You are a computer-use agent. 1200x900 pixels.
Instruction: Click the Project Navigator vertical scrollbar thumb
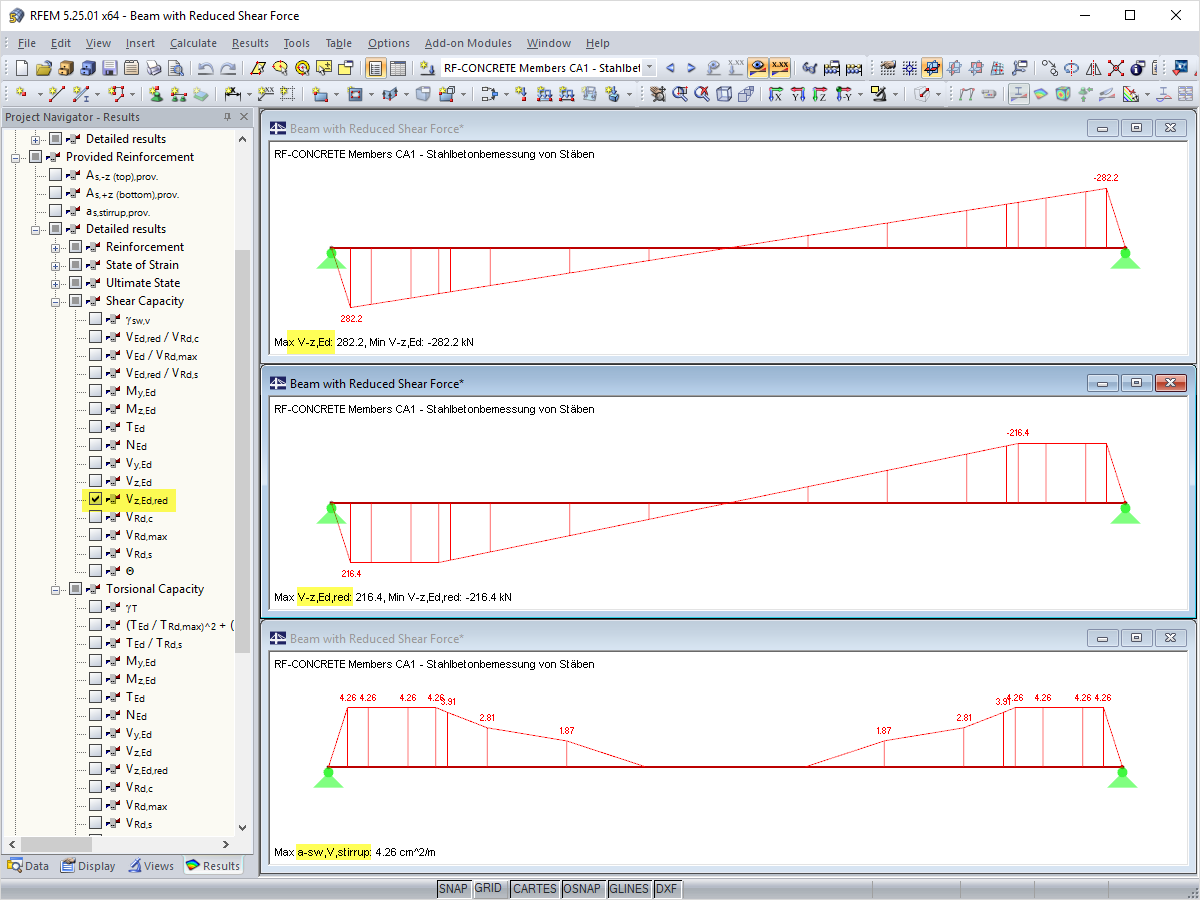[x=242, y=450]
